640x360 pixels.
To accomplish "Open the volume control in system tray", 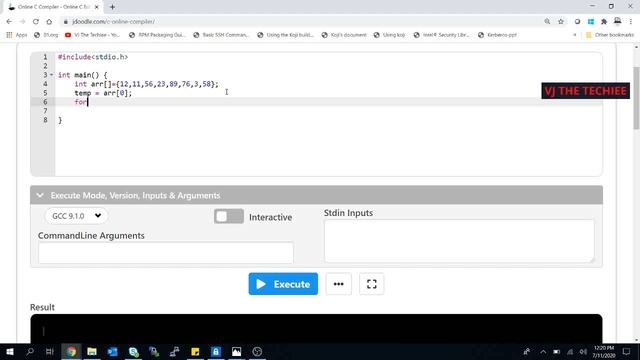I will (583, 352).
